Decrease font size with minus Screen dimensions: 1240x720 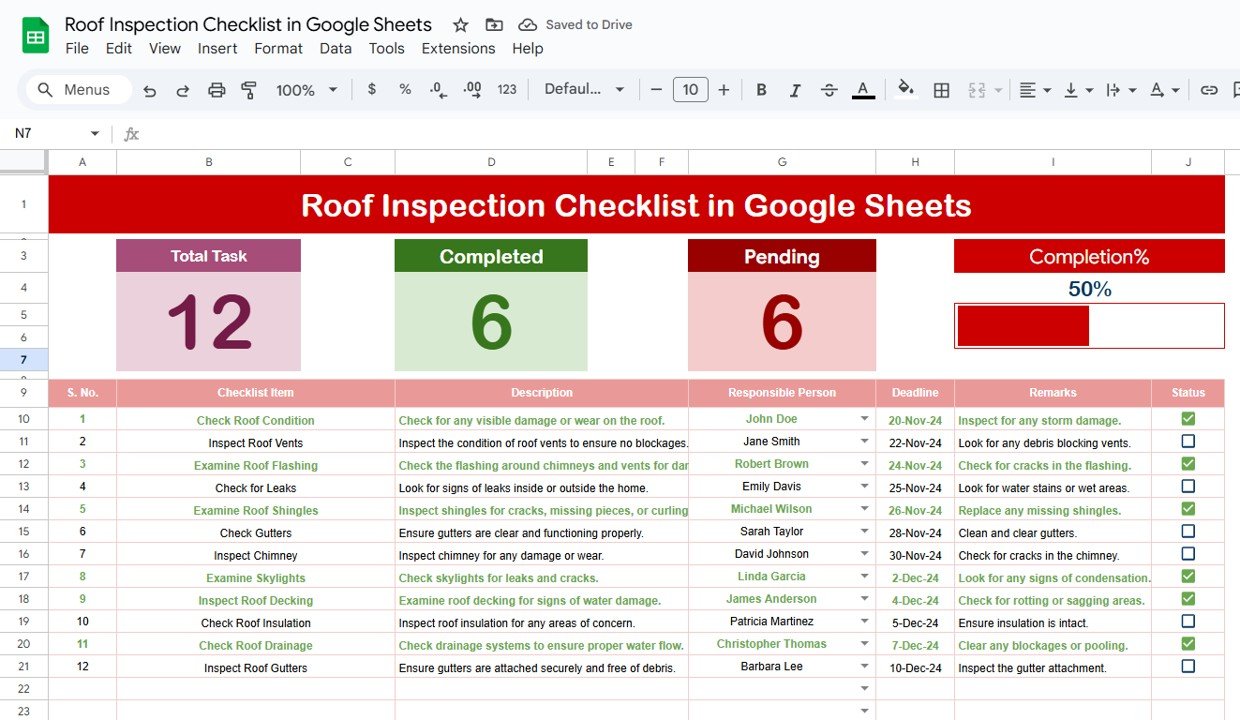(656, 89)
